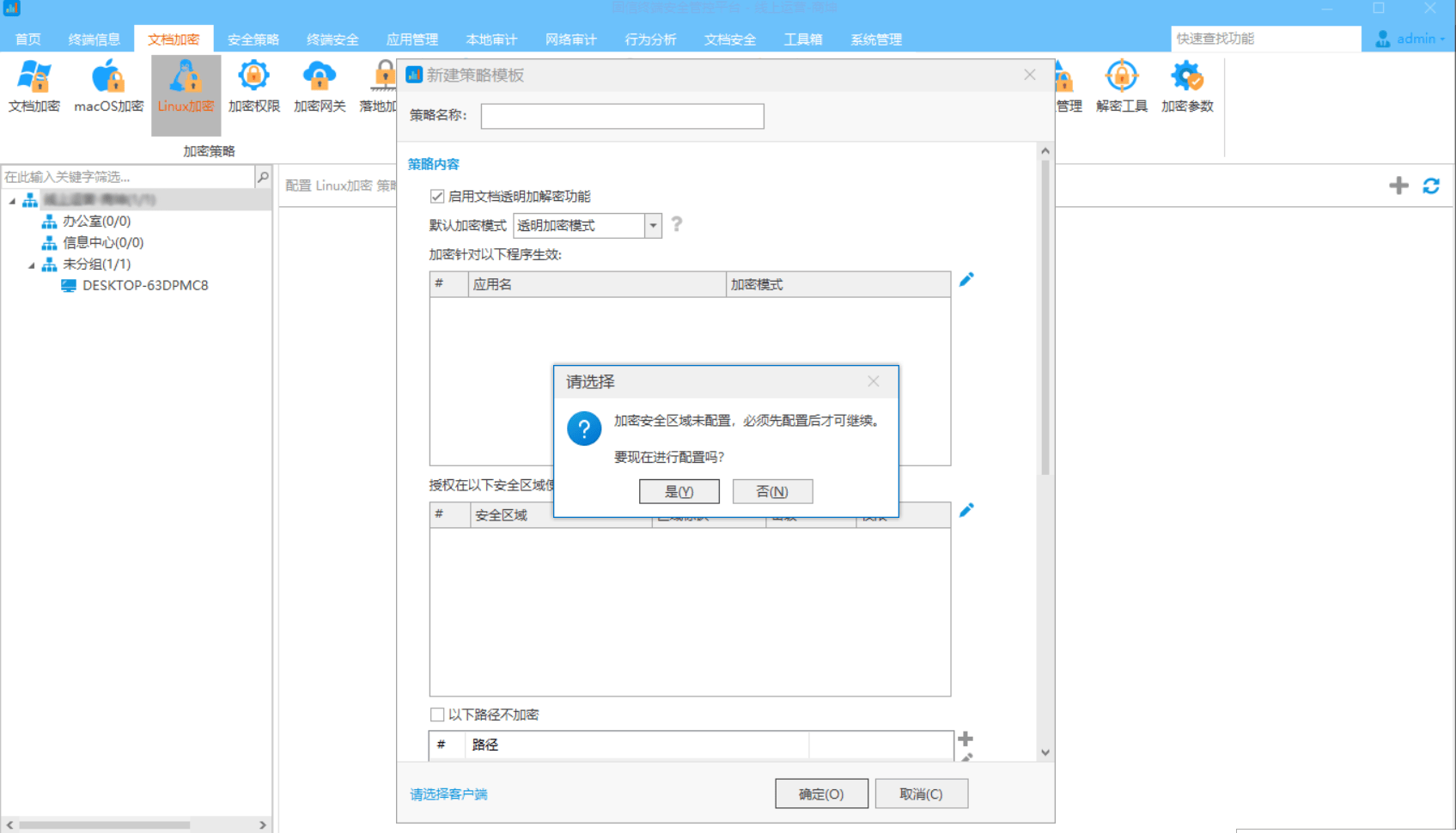Enable the 以下路径不加密 checkbox
The height and width of the screenshot is (833, 1456).
tap(437, 714)
